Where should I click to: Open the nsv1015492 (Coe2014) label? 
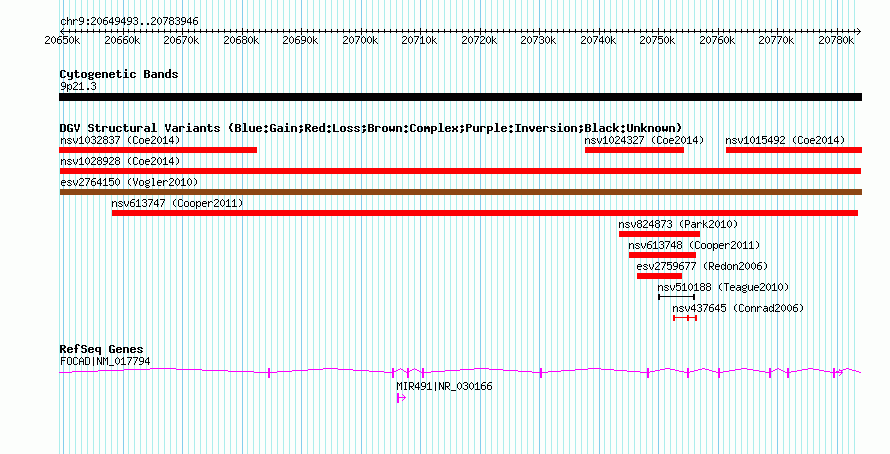click(785, 140)
